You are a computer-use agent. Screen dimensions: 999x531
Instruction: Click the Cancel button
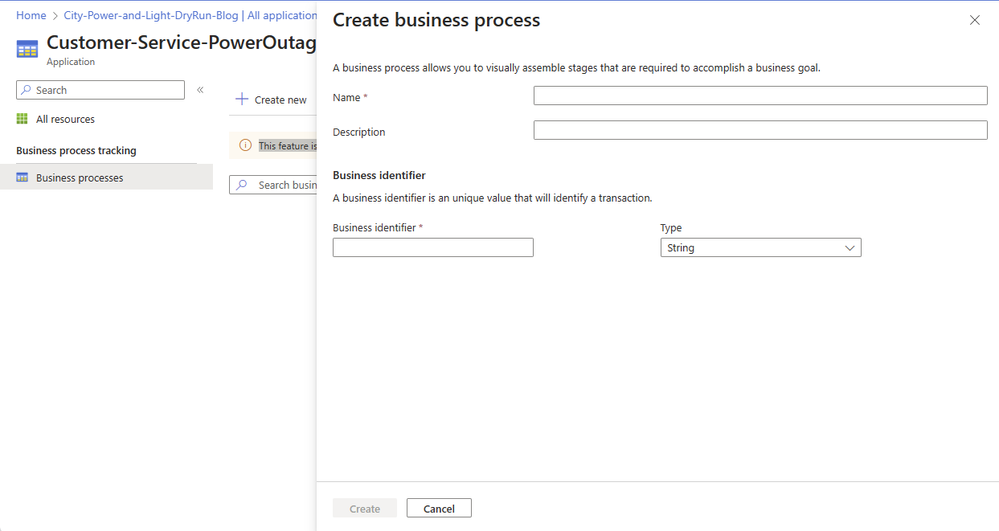pyautogui.click(x=439, y=508)
